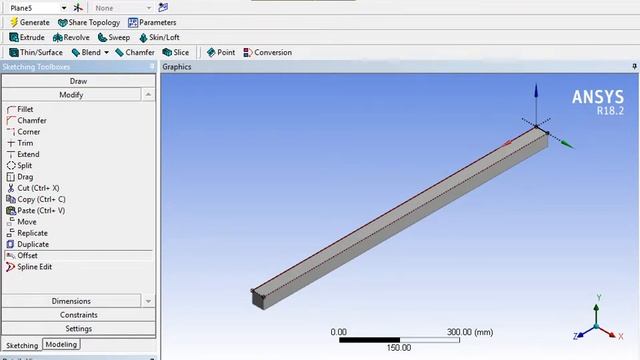Screen dimensions: 640x360
Task: Open the Constraints toolbox section
Action: (78, 315)
